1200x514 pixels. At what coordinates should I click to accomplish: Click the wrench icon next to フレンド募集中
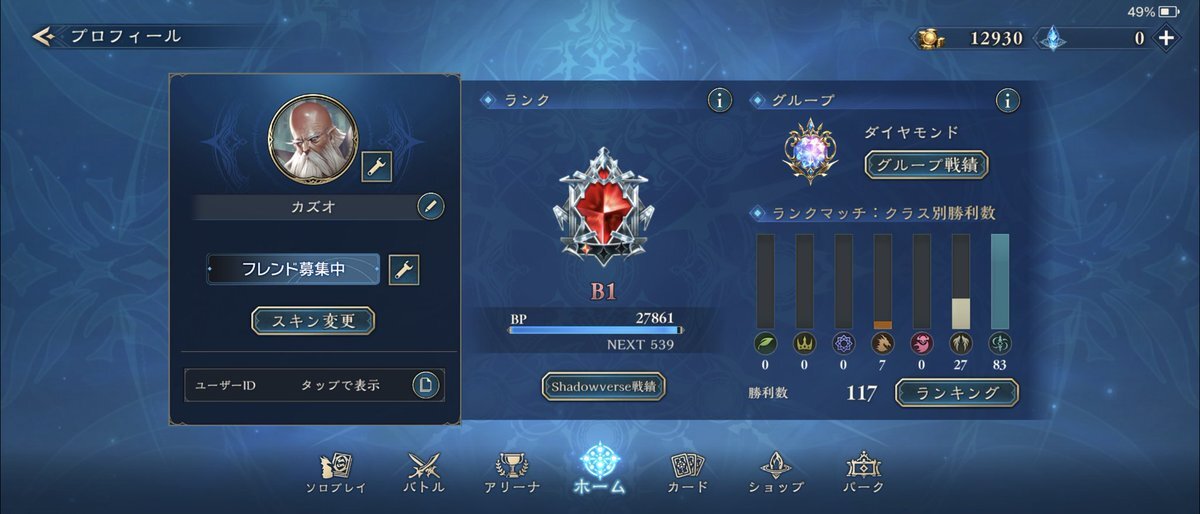(x=403, y=270)
